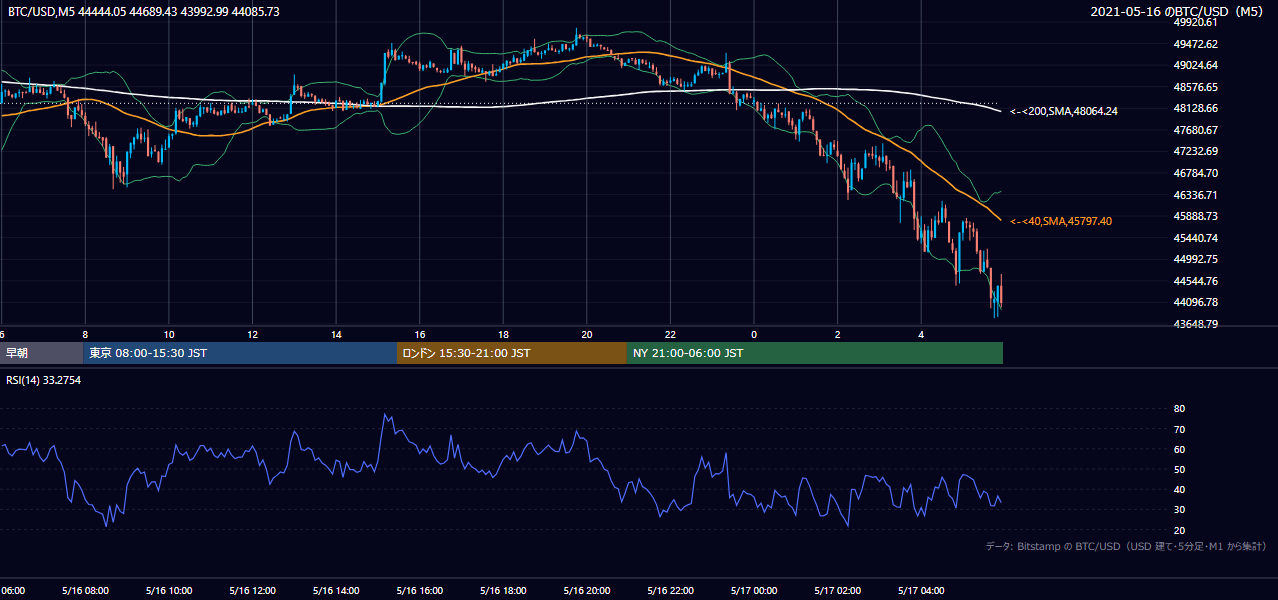Screen dimensions: 1278x600
Task: Click hour tick 10 under price chart
Action: 169,334
